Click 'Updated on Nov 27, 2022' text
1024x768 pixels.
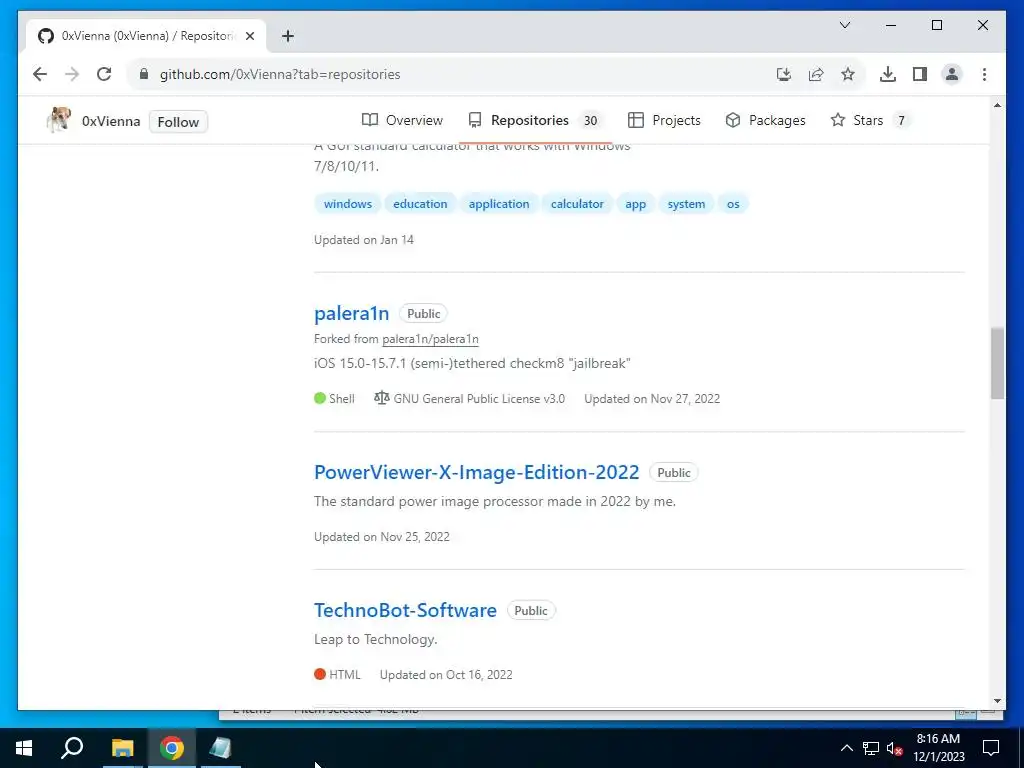pyautogui.click(x=652, y=398)
